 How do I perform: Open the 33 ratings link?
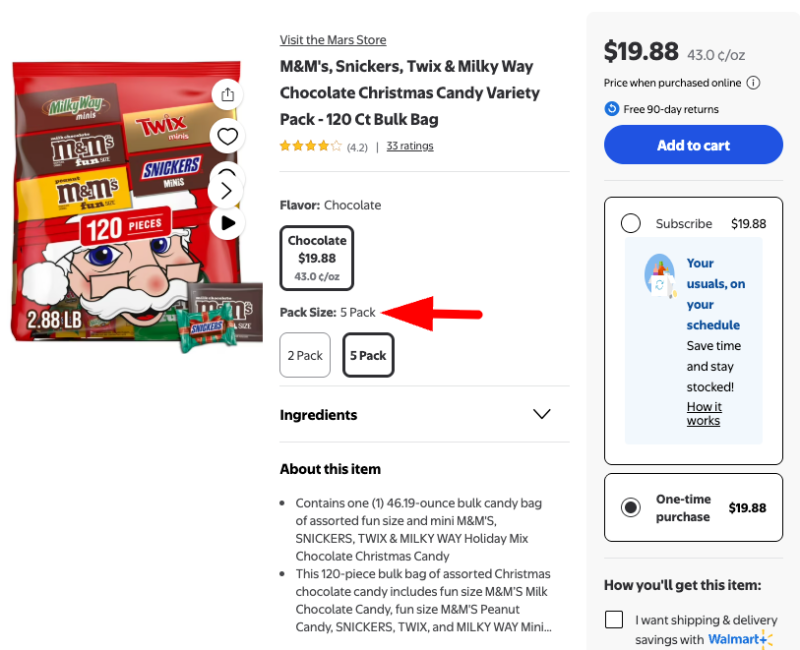[410, 146]
